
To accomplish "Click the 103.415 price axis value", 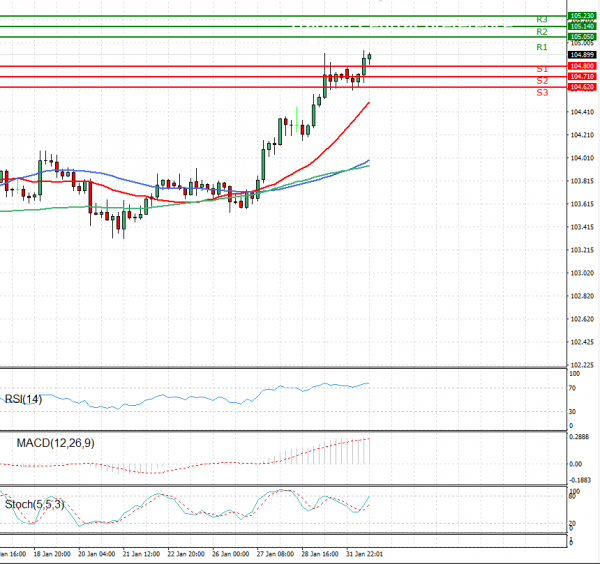I will pos(582,227).
